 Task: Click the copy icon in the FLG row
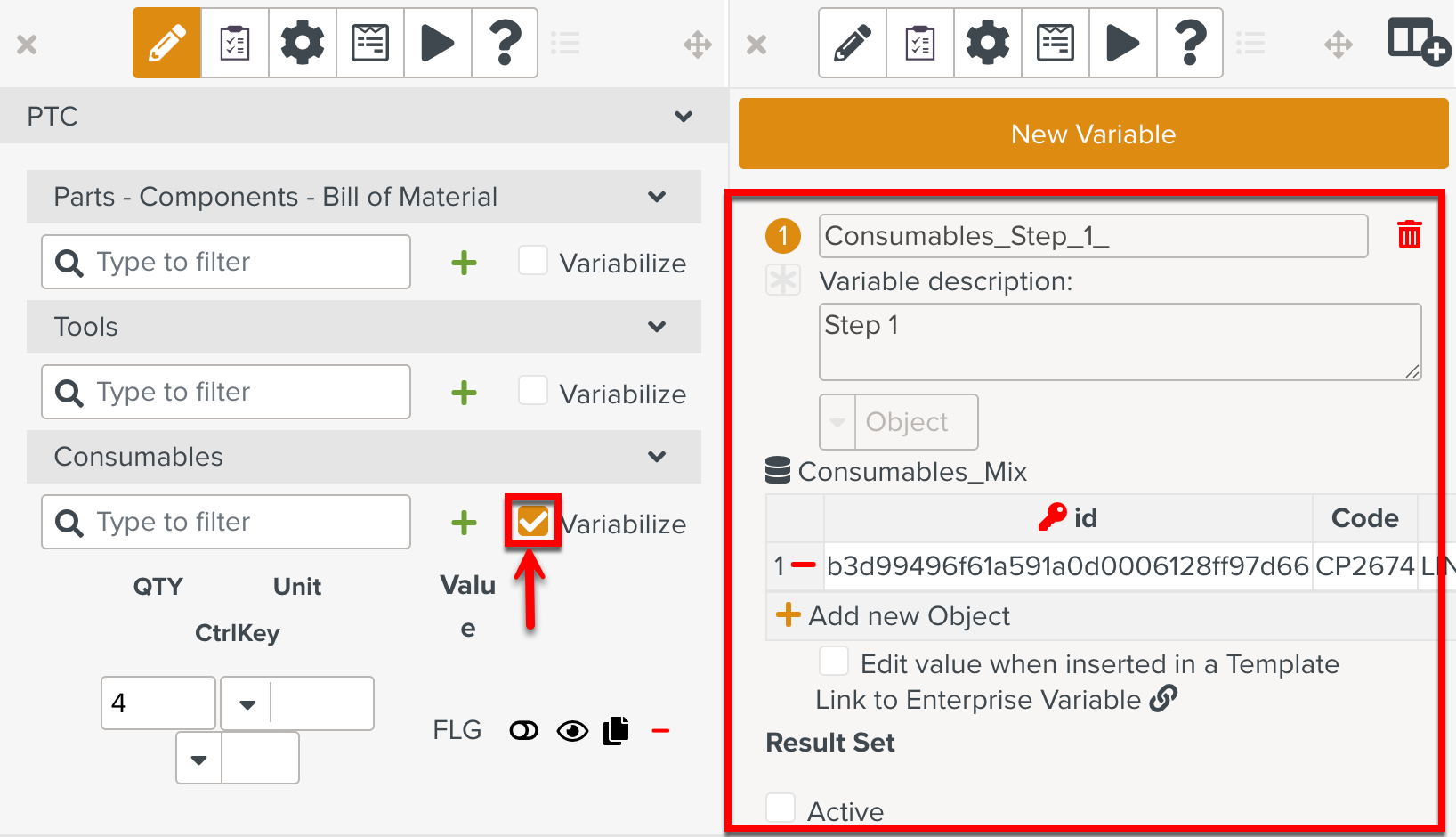616,731
